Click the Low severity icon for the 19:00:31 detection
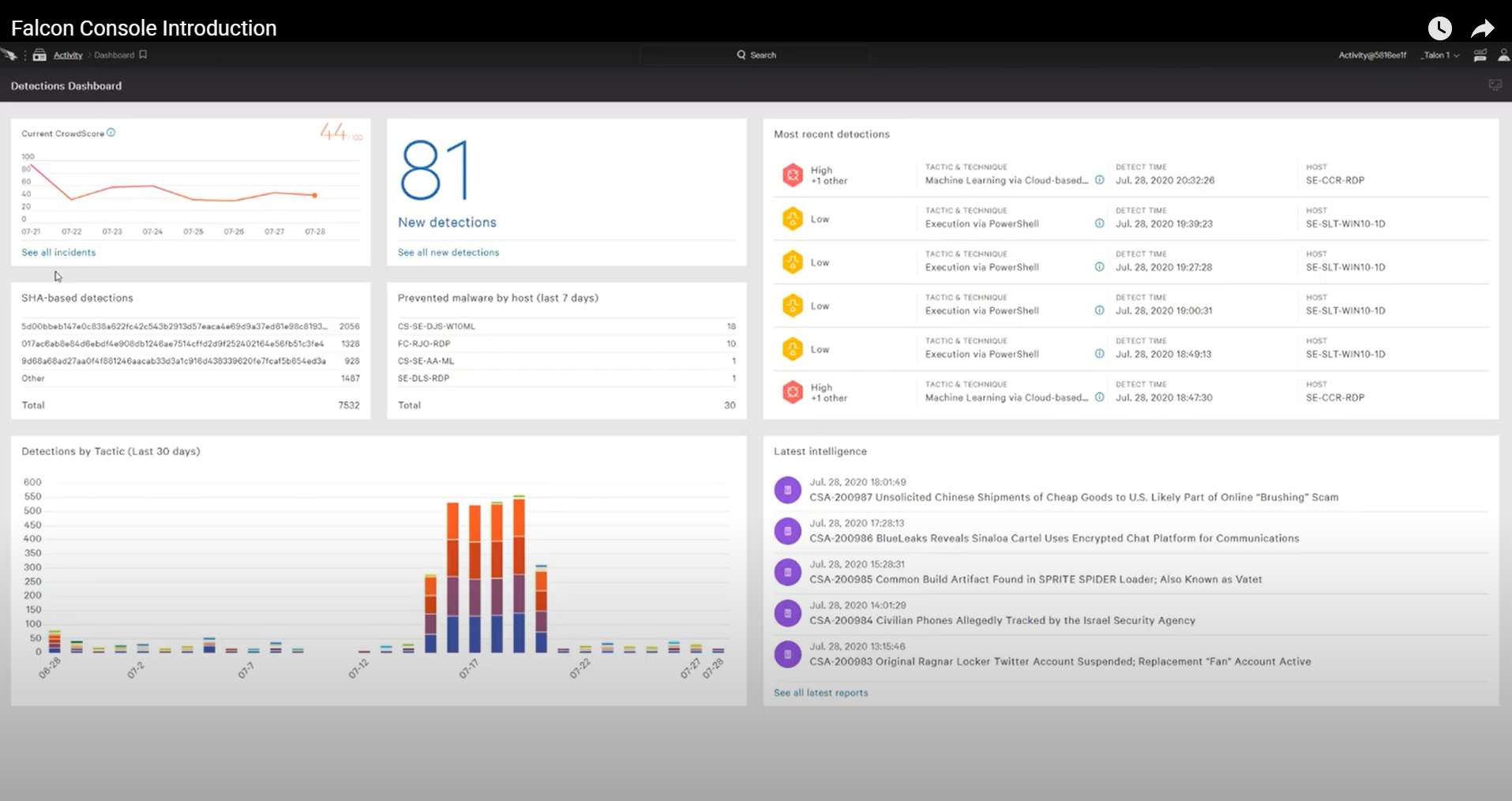1512x801 pixels. pyautogui.click(x=792, y=305)
